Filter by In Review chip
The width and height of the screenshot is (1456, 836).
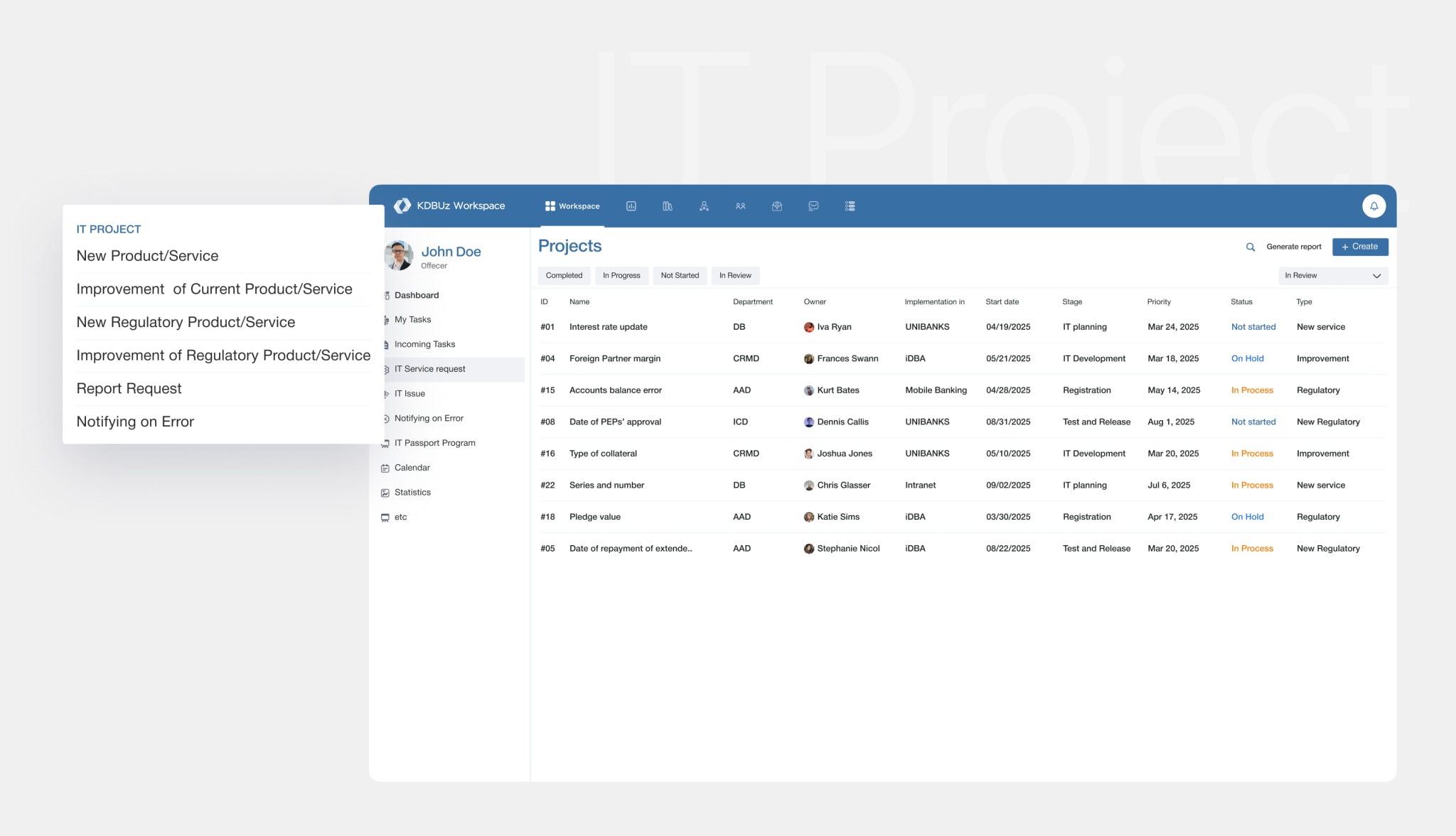[735, 276]
